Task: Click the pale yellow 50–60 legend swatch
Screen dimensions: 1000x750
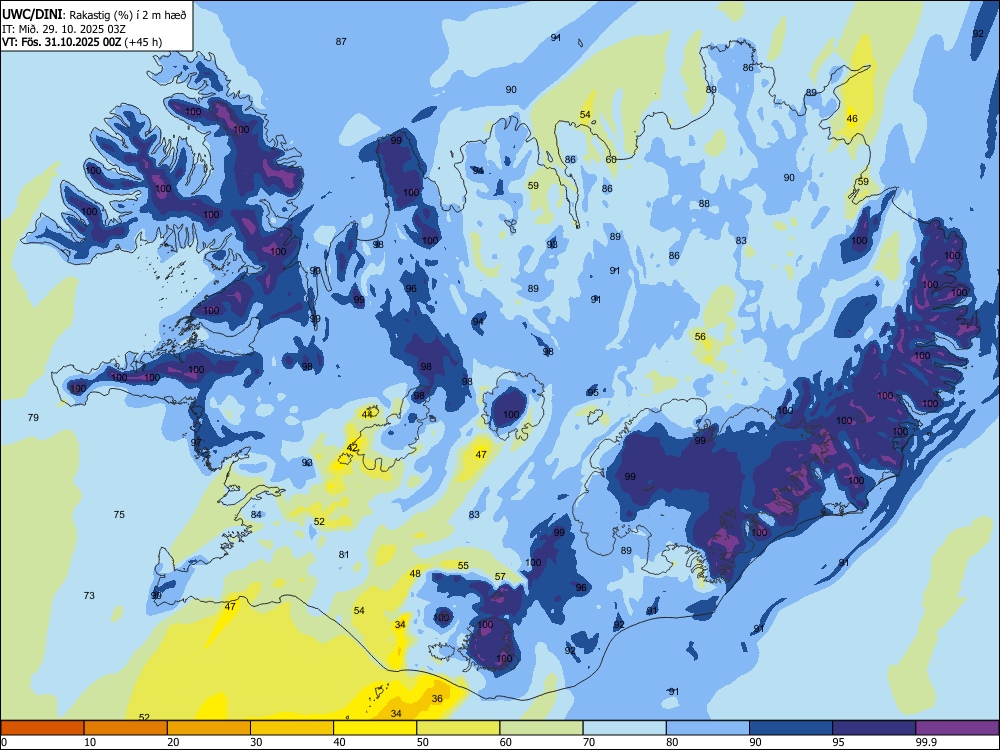Action: [x=458, y=728]
